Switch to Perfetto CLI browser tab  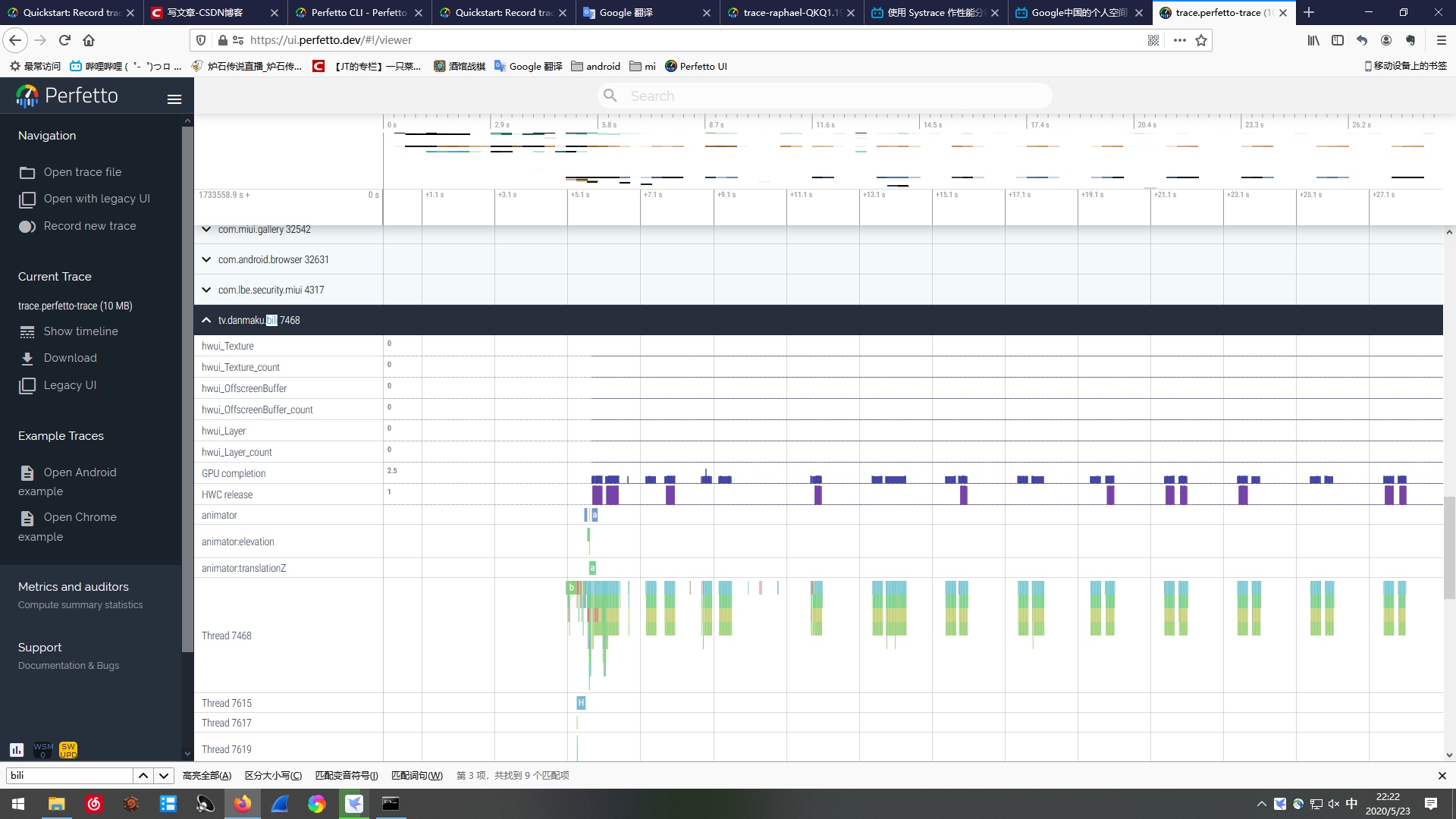(358, 13)
